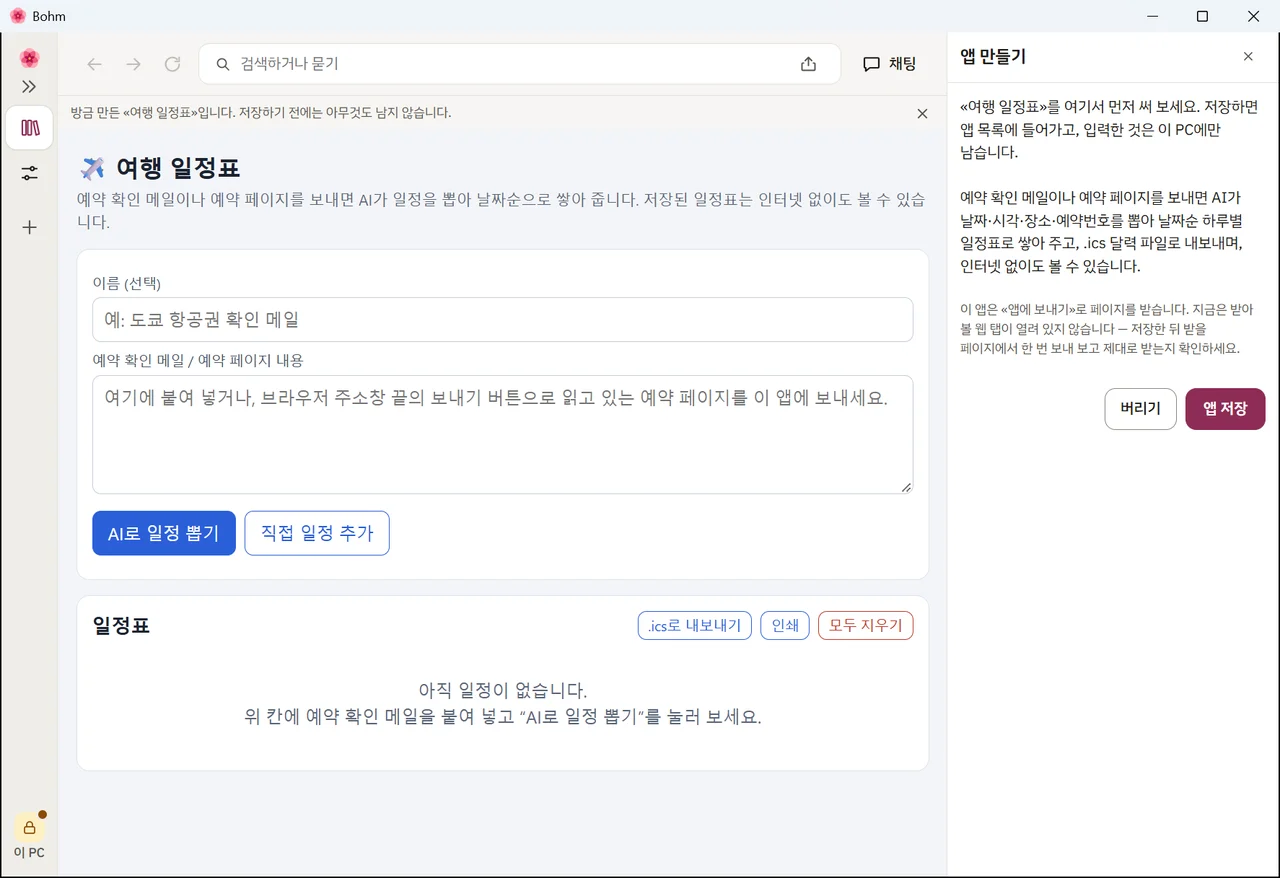Image resolution: width=1280 pixels, height=878 pixels.
Task: Dismiss the 방금 만든 notification banner
Action: point(922,114)
